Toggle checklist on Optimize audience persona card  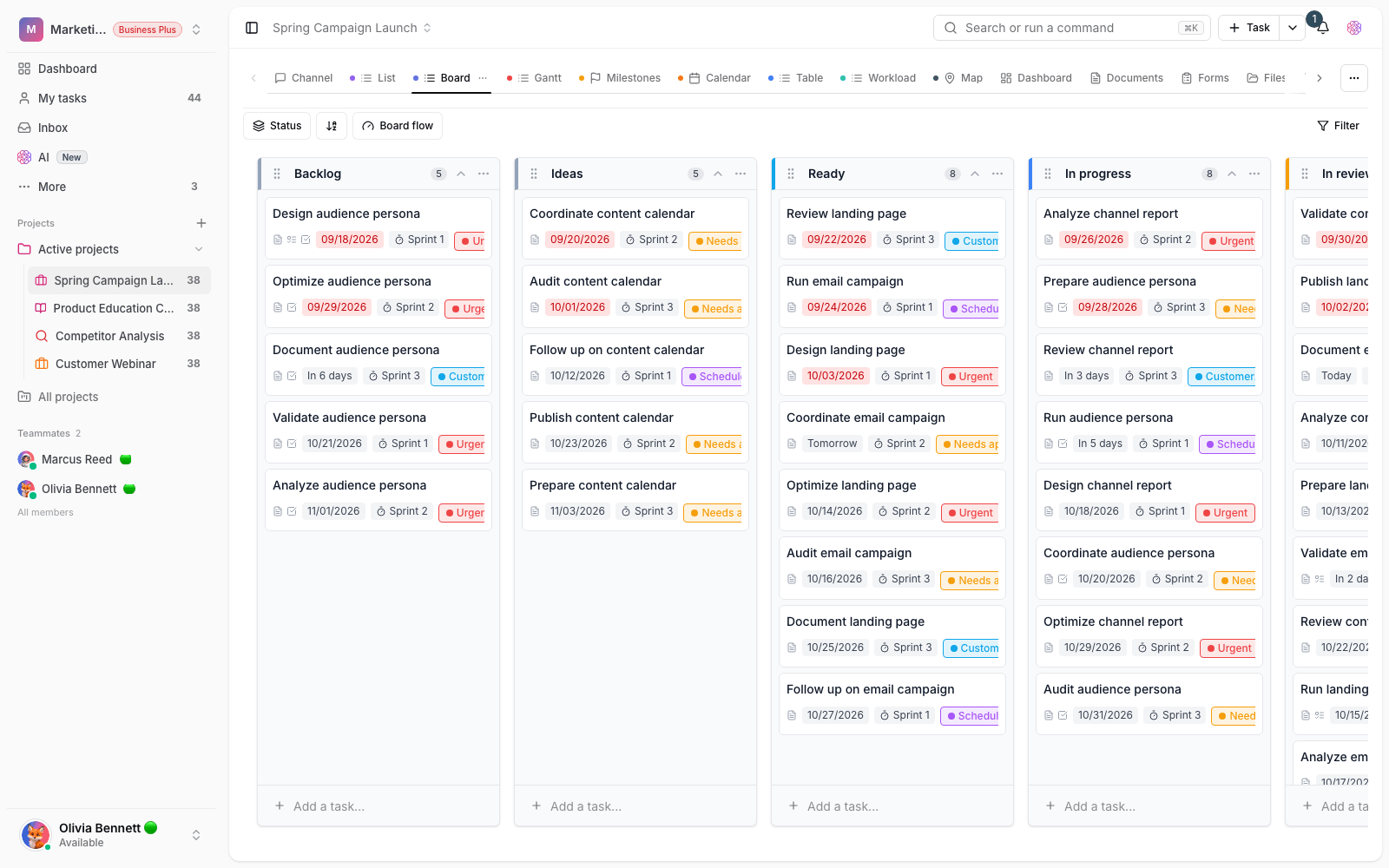coord(292,307)
